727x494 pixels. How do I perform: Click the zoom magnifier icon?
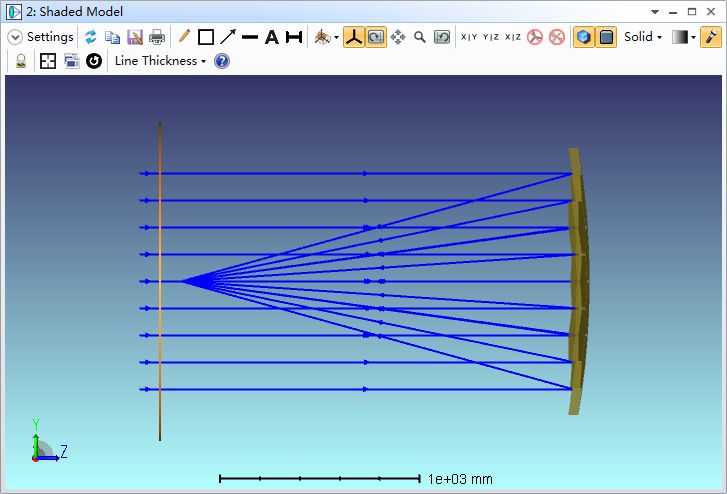tap(420, 37)
